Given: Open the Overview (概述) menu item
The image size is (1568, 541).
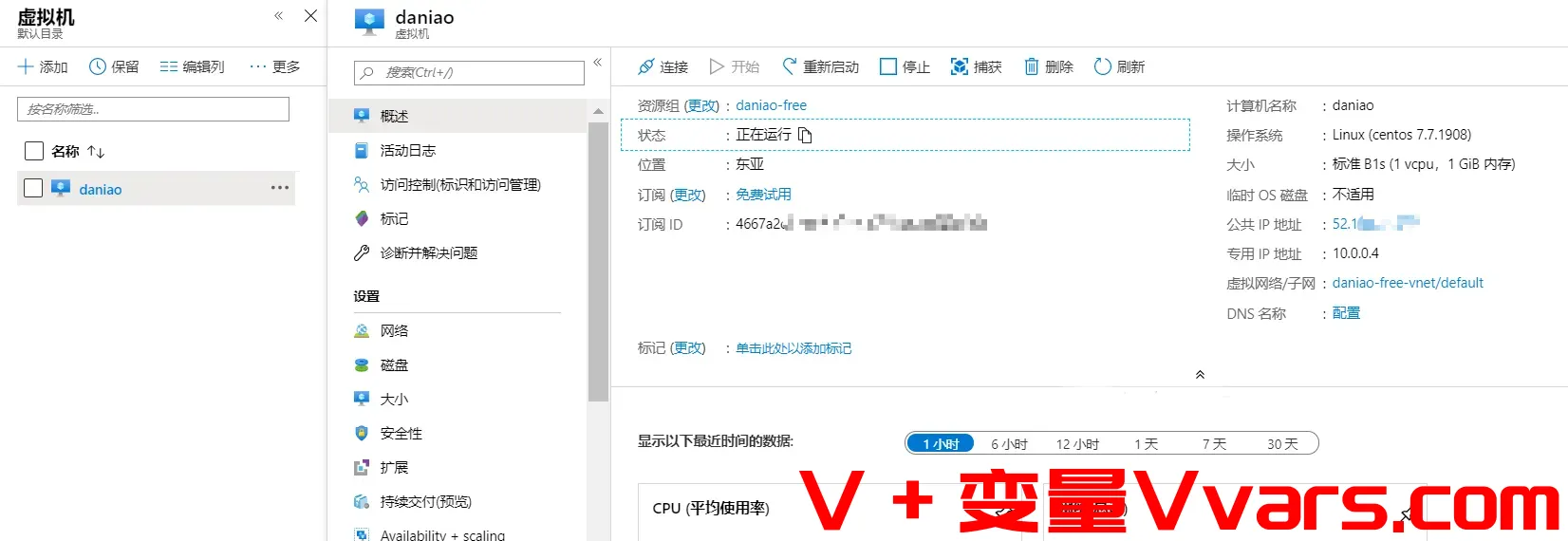Looking at the screenshot, I should (x=457, y=116).
